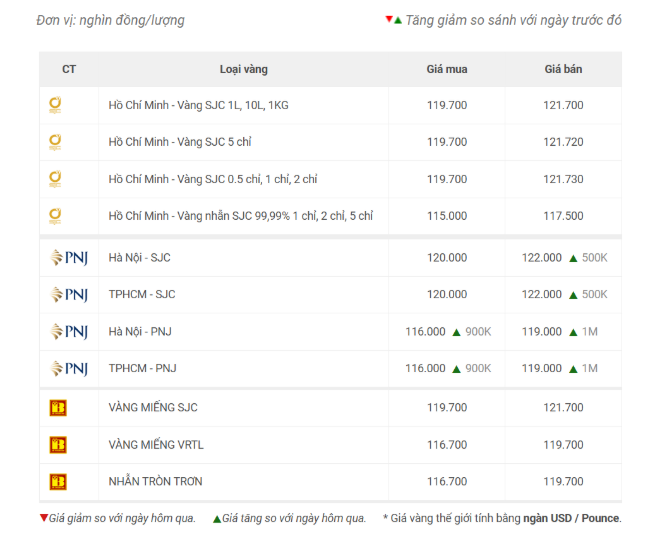Click PNJ logo in the TPHCM - SJC row
654x545 pixels.
(x=69, y=294)
